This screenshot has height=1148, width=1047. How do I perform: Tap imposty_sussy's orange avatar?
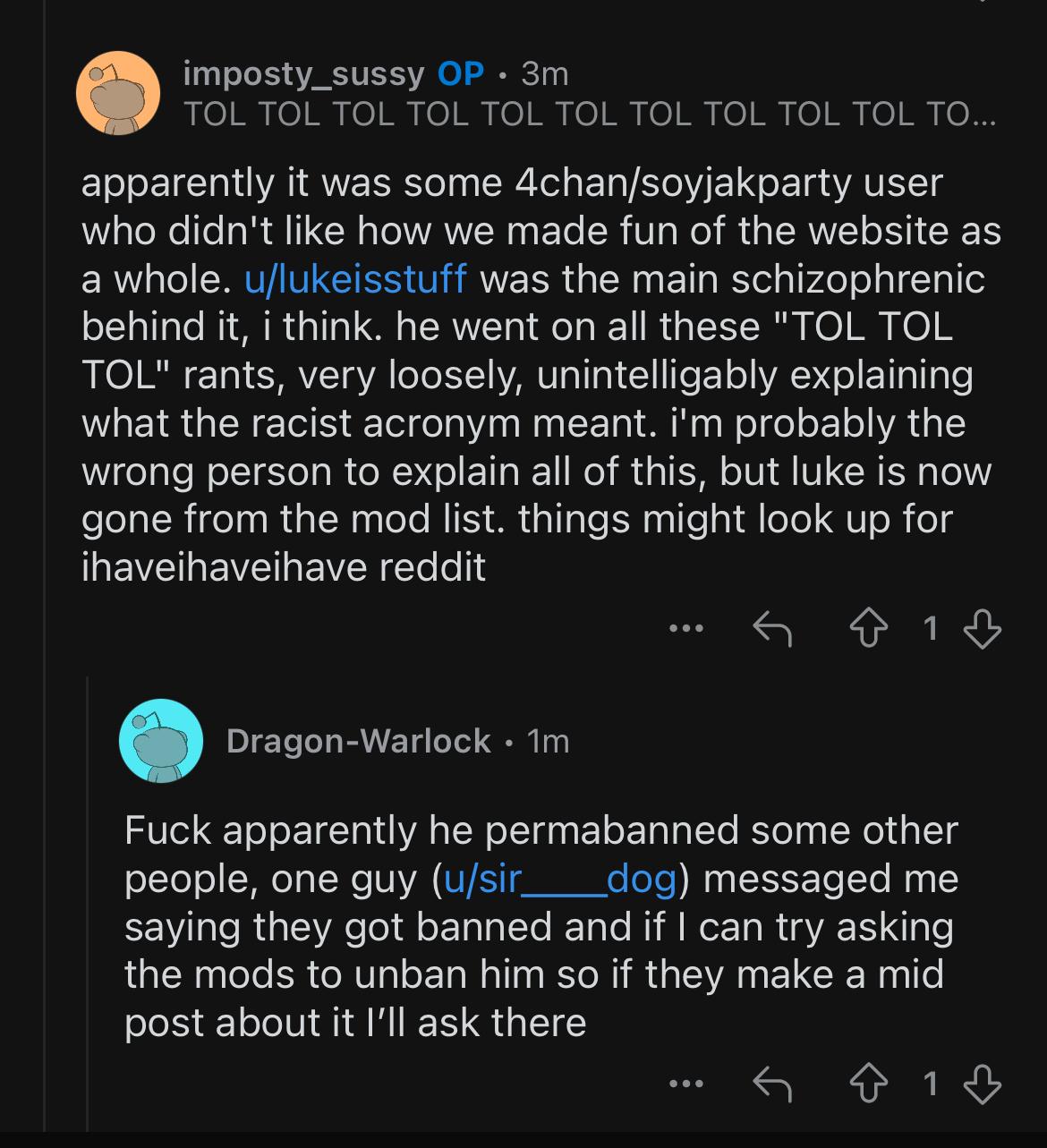[x=118, y=93]
